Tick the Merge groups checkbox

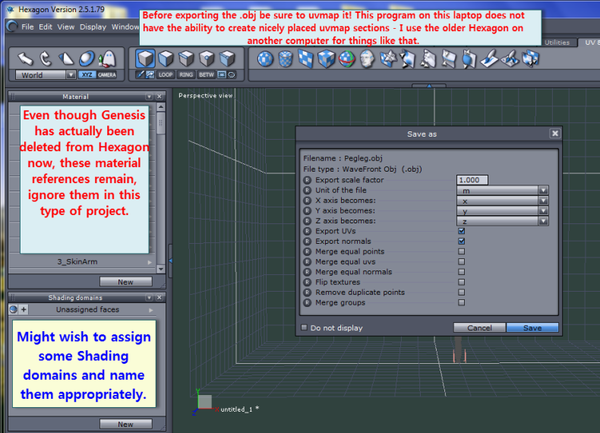[x=461, y=303]
